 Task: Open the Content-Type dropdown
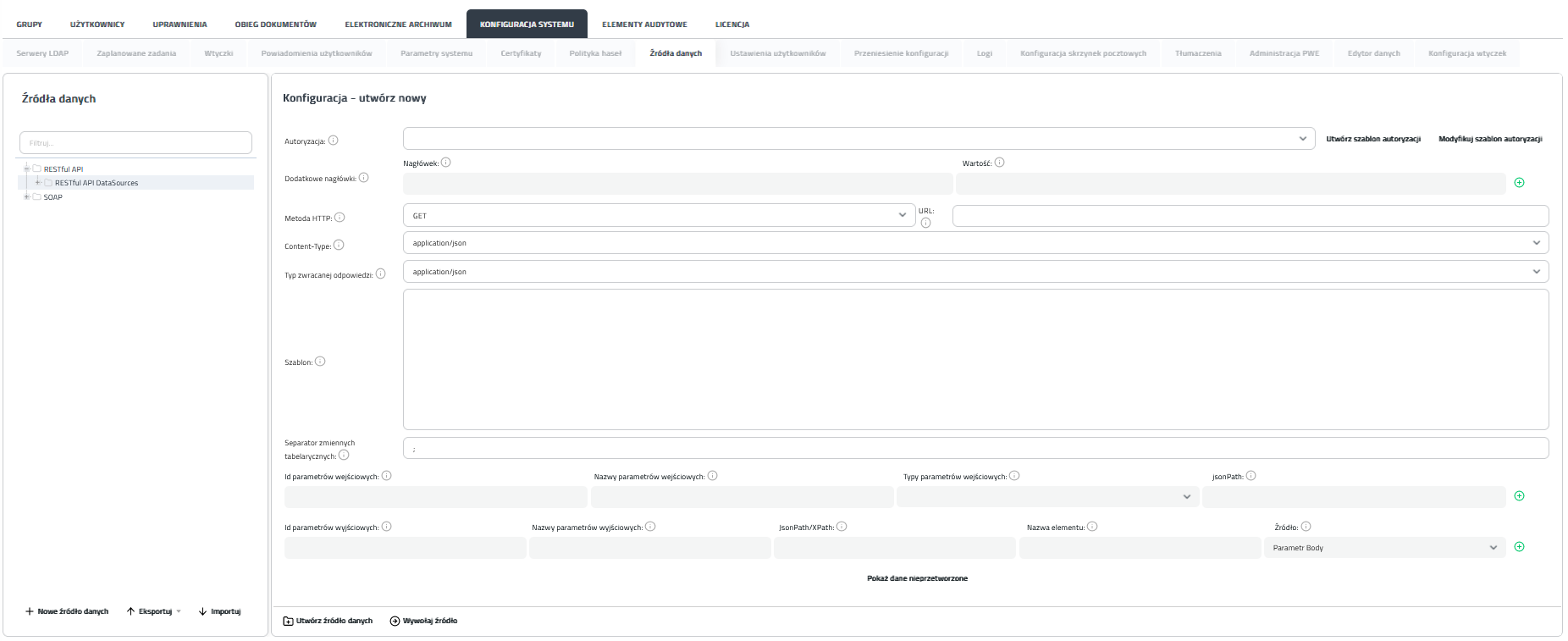[975, 243]
